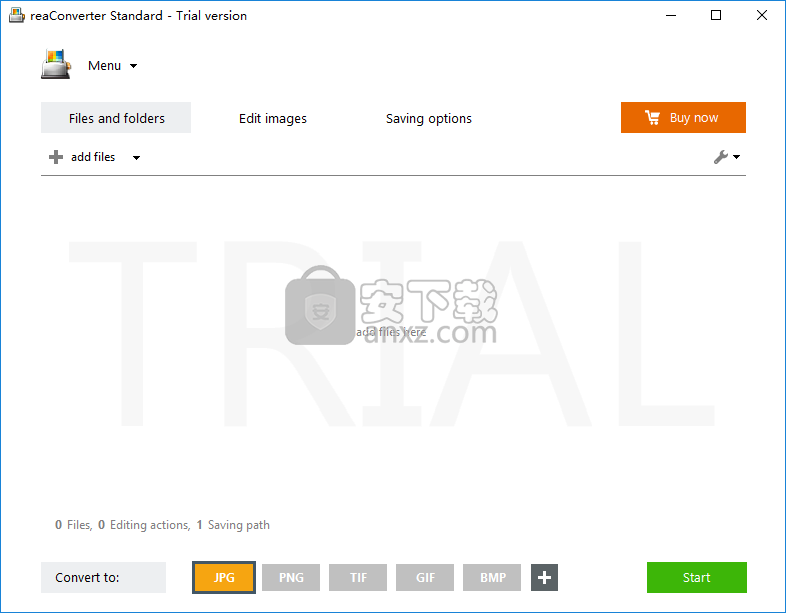The width and height of the screenshot is (786, 613).
Task: Click the Buy now button
Action: pos(683,118)
